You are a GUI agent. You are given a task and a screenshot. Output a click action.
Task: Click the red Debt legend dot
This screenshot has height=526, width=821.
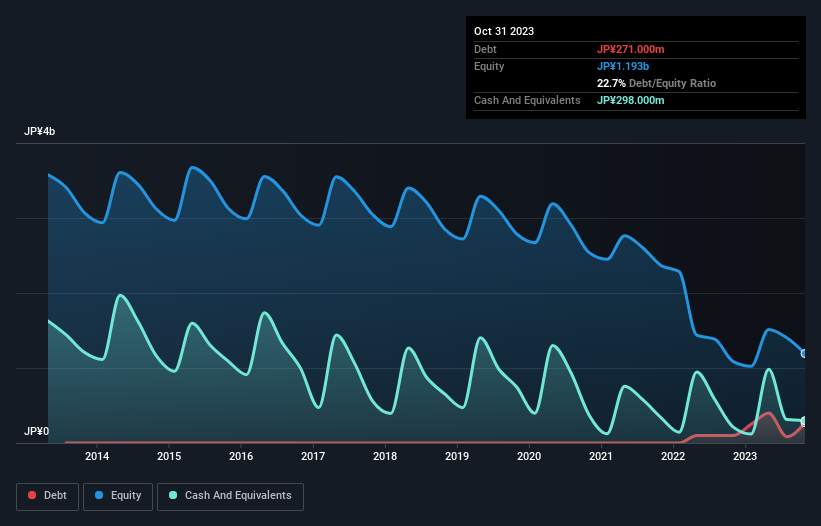pos(32,495)
